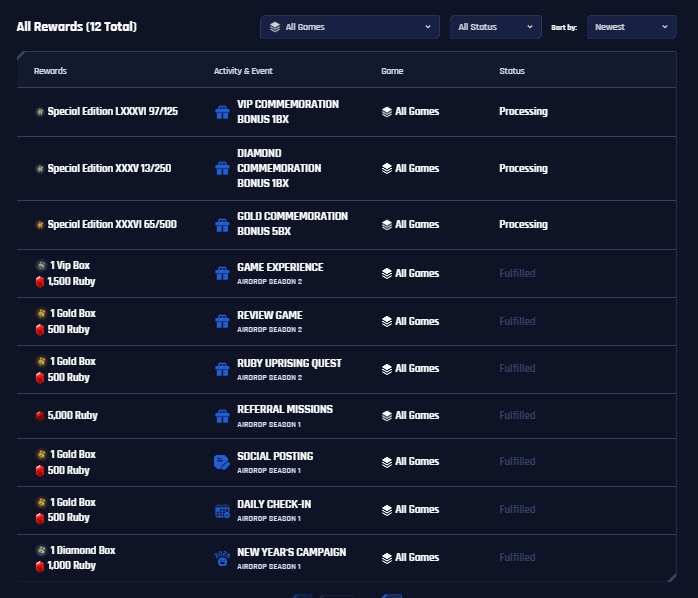Click the 1 Diamond Box reward text
This screenshot has height=598, width=698.
point(83,550)
